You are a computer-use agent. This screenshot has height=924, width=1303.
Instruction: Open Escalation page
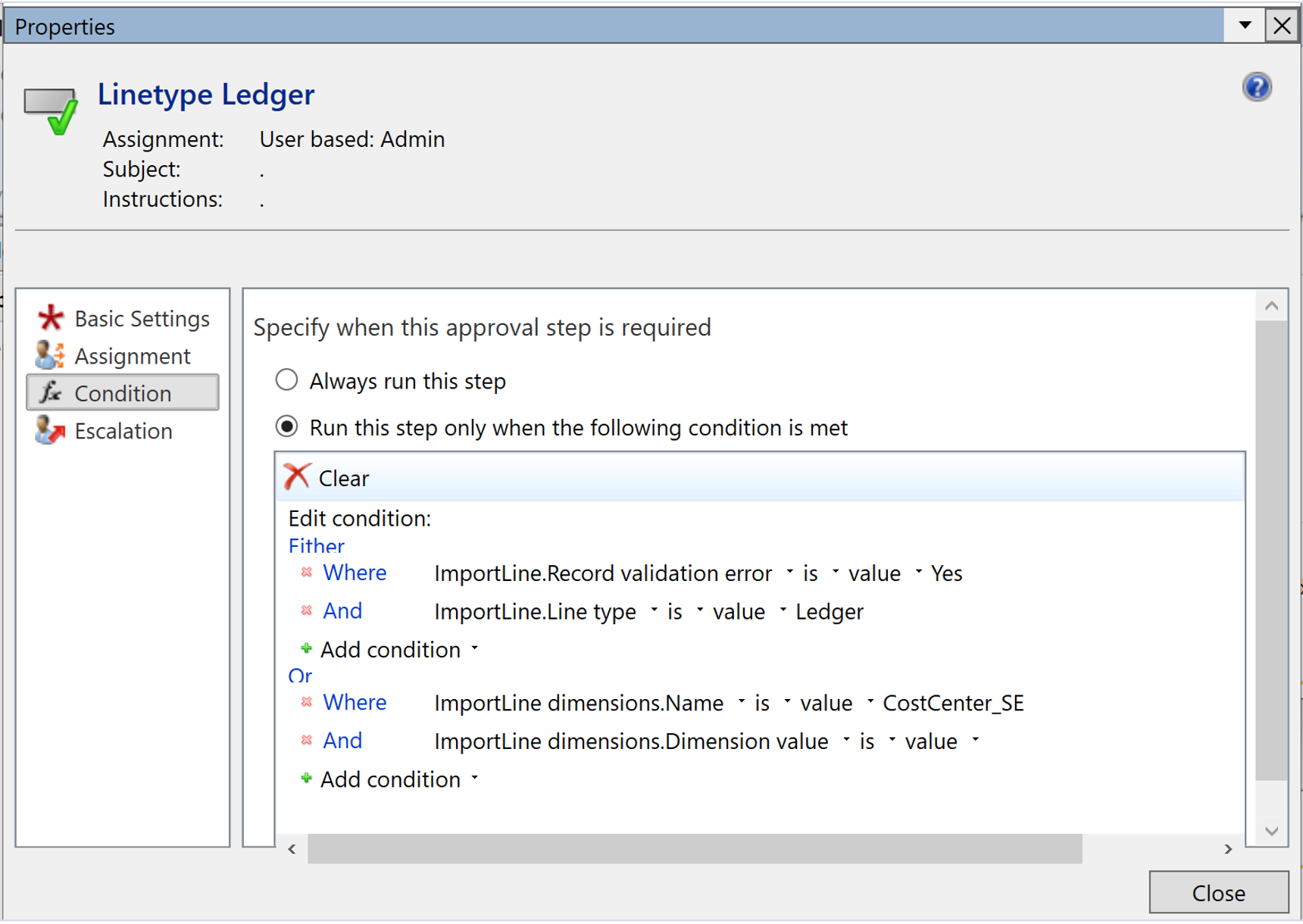click(123, 430)
